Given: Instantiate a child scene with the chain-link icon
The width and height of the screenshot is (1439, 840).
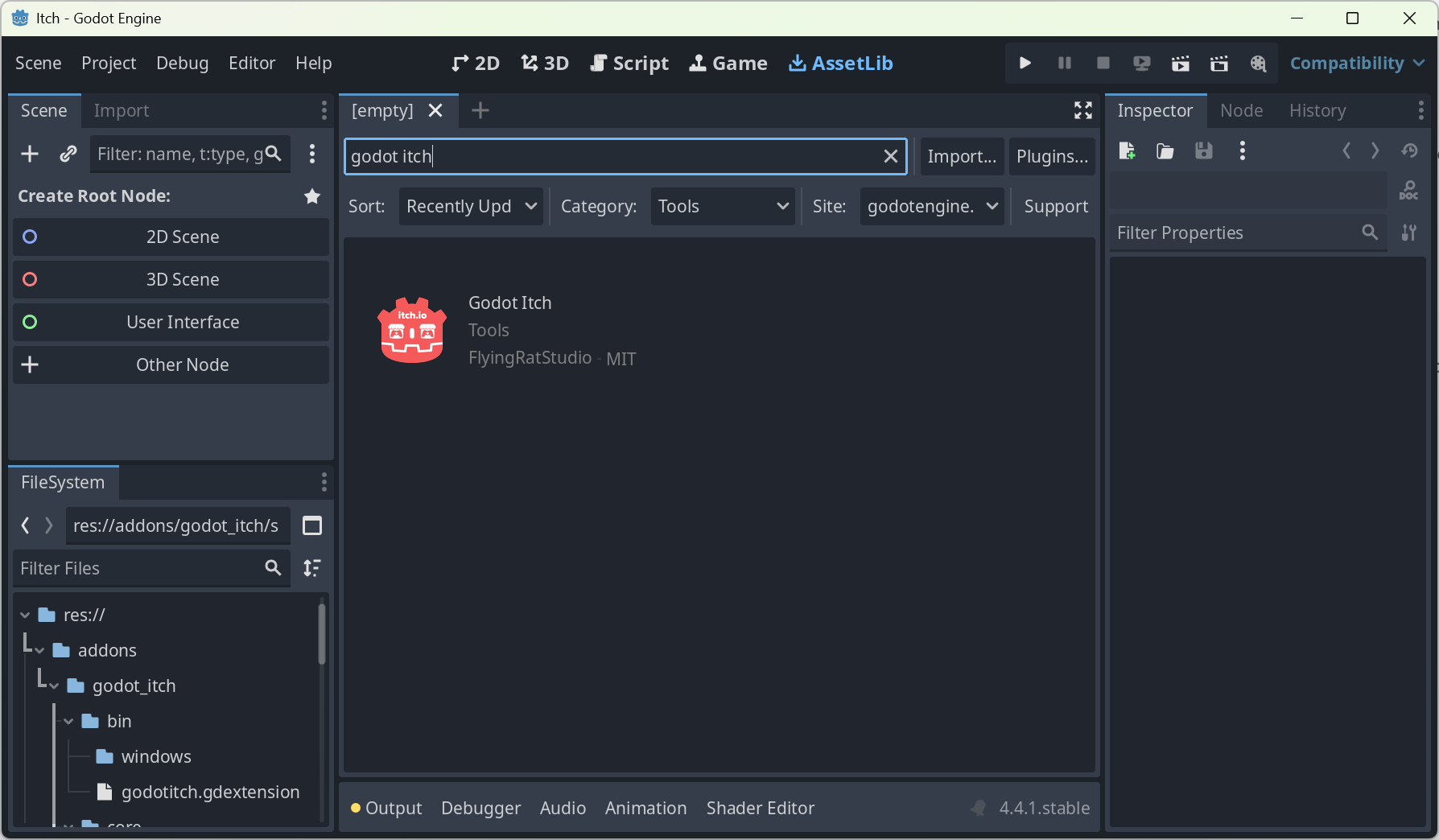Looking at the screenshot, I should (68, 154).
